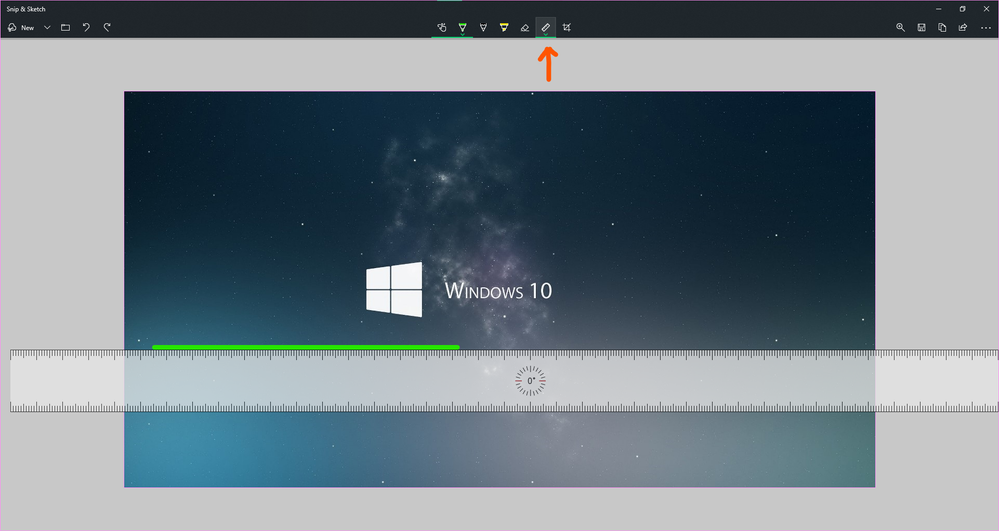The height and width of the screenshot is (531, 999).
Task: Open a file with the folder icon
Action: [65, 27]
